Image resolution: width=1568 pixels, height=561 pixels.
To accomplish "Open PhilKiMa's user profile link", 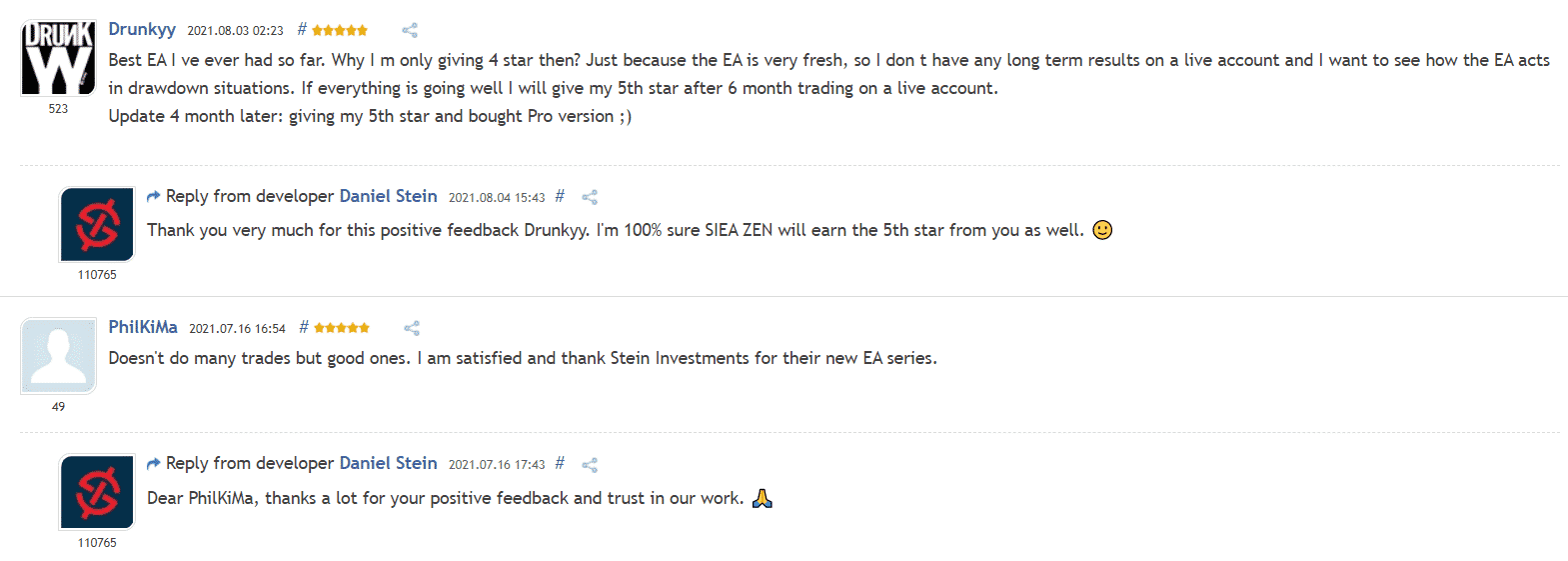I will click(143, 327).
